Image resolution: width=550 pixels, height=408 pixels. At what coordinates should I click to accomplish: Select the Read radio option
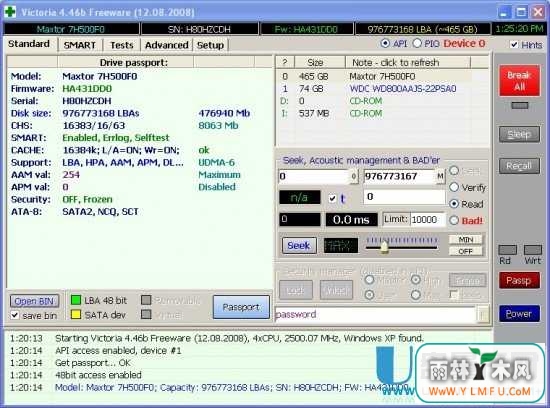pos(454,204)
